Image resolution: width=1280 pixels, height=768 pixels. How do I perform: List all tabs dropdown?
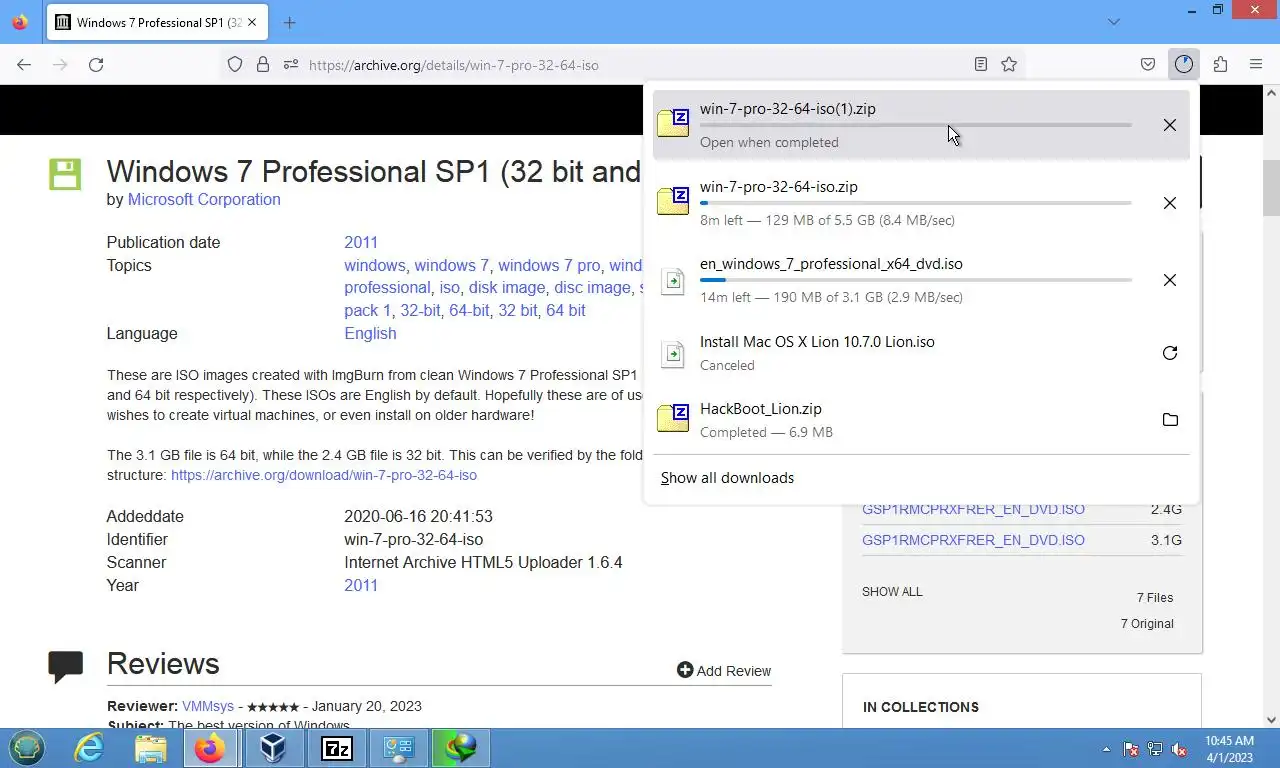pos(1114,22)
